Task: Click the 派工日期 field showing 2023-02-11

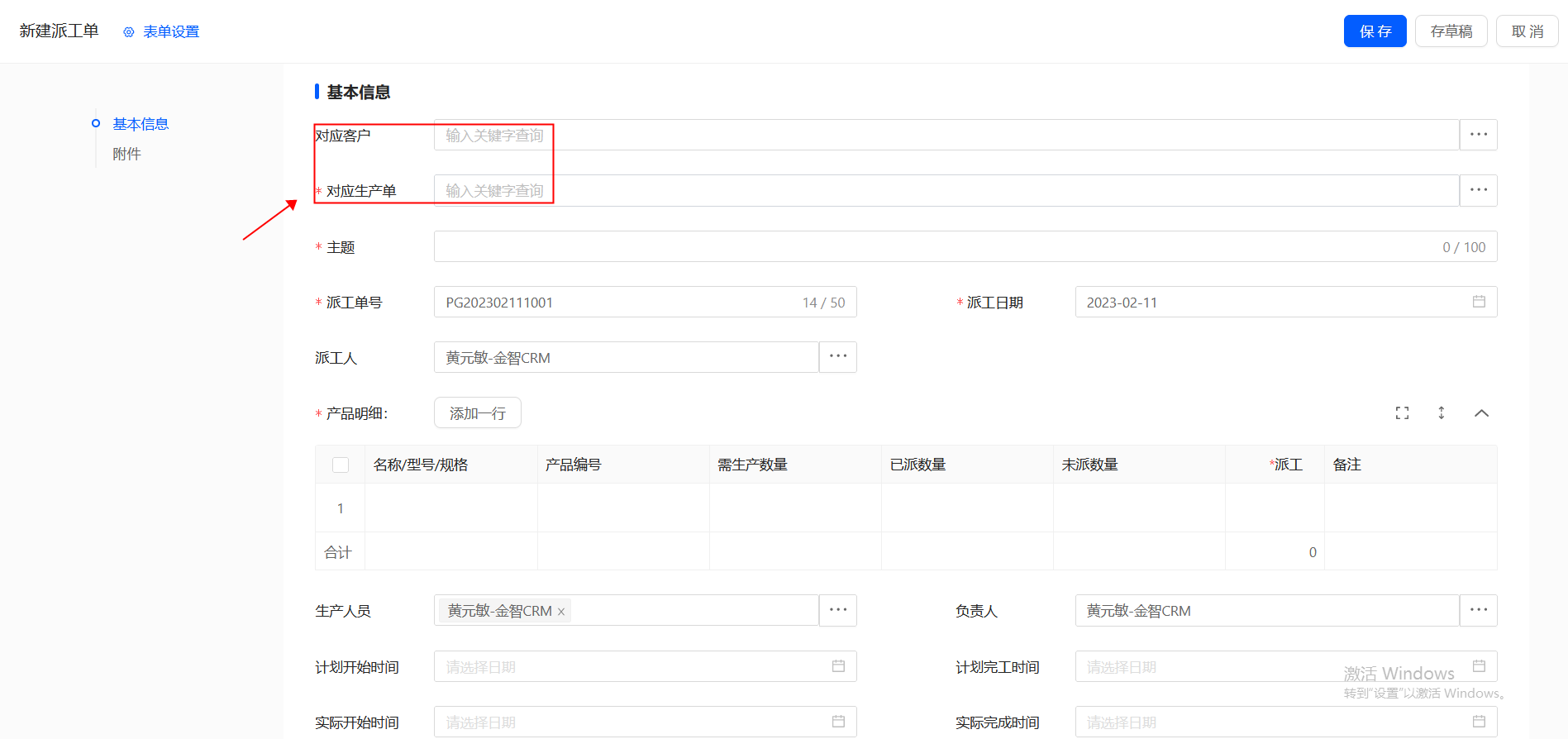Action: 1286,302
